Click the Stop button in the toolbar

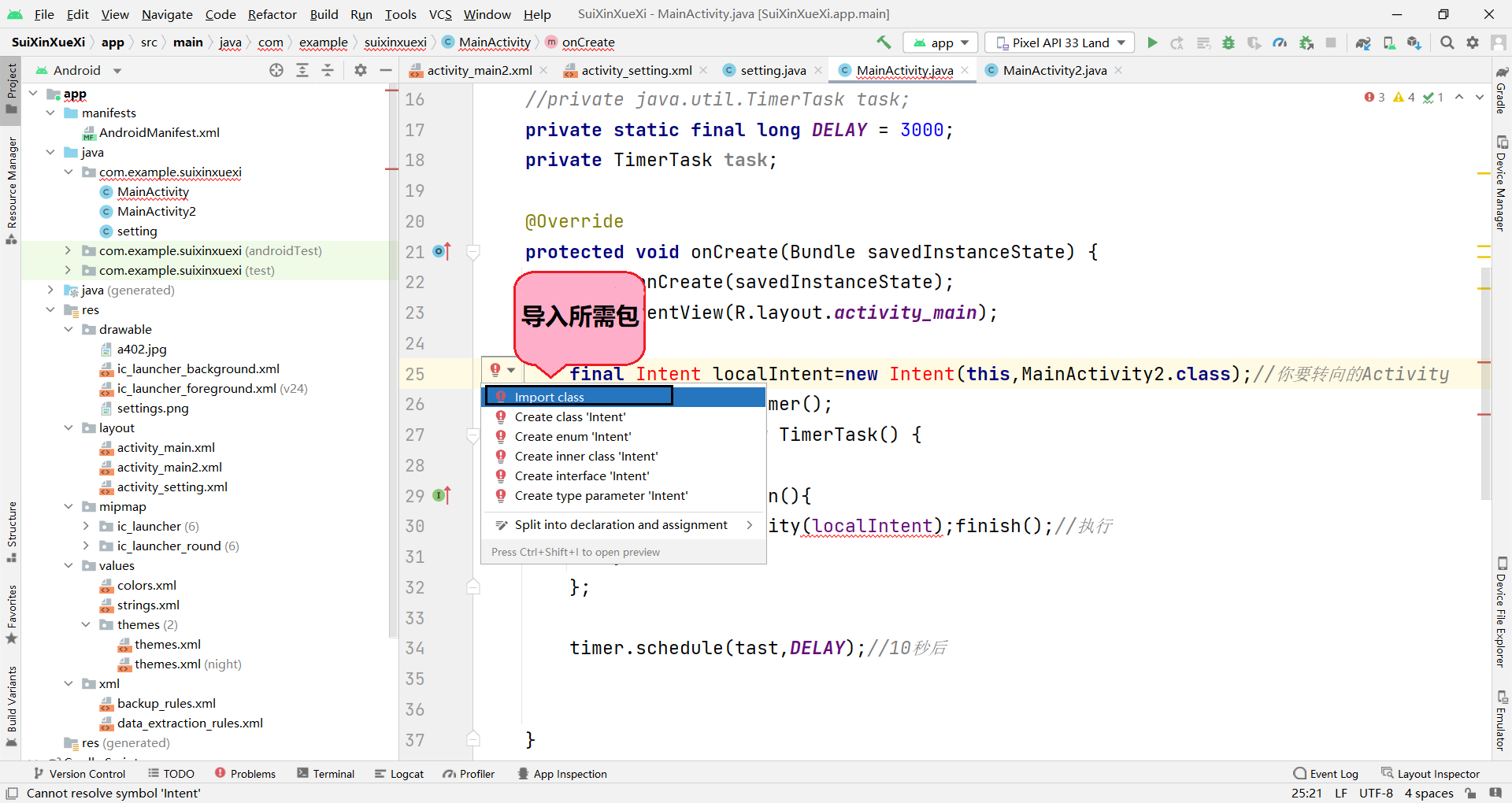click(1331, 43)
